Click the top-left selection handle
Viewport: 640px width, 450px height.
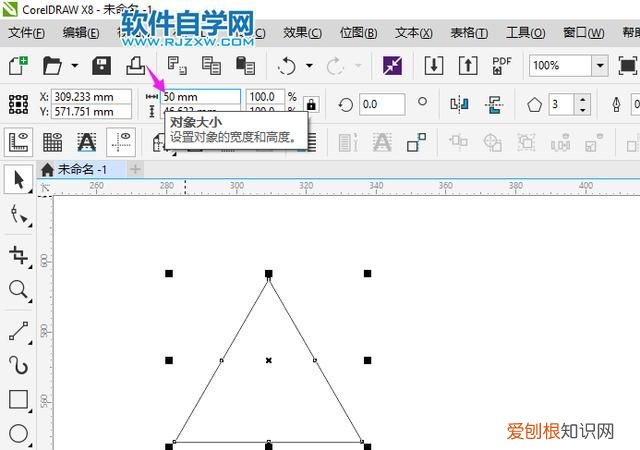(169, 274)
